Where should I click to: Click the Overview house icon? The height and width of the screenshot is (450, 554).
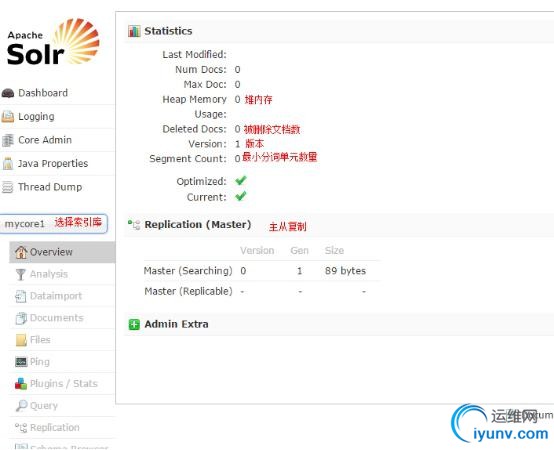coord(21,252)
